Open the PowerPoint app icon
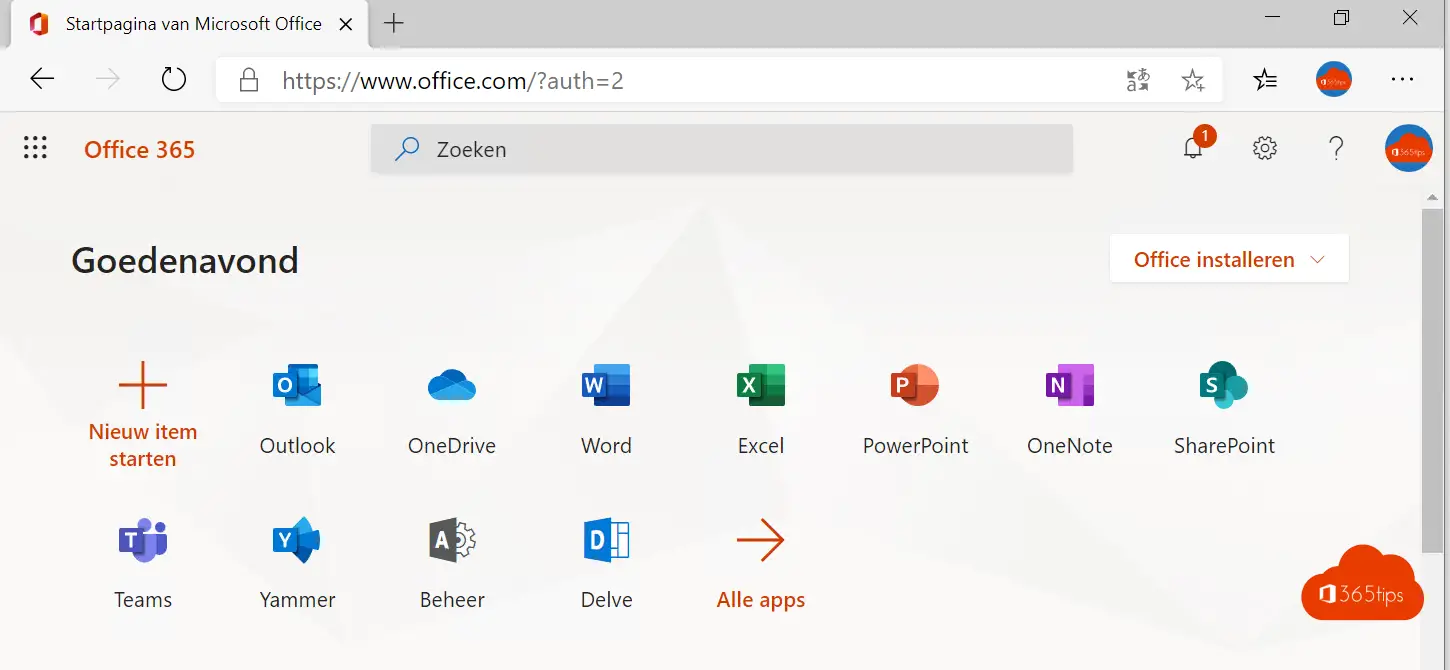Screen dimensions: 1450x670 (x=915, y=386)
